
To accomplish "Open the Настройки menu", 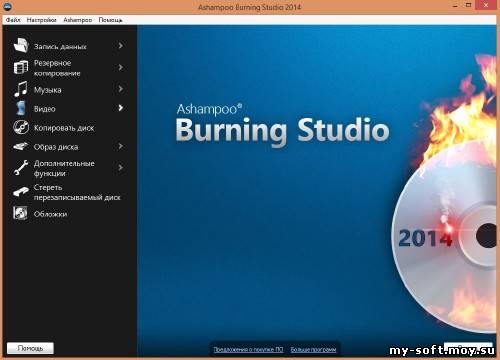I will (x=42, y=20).
